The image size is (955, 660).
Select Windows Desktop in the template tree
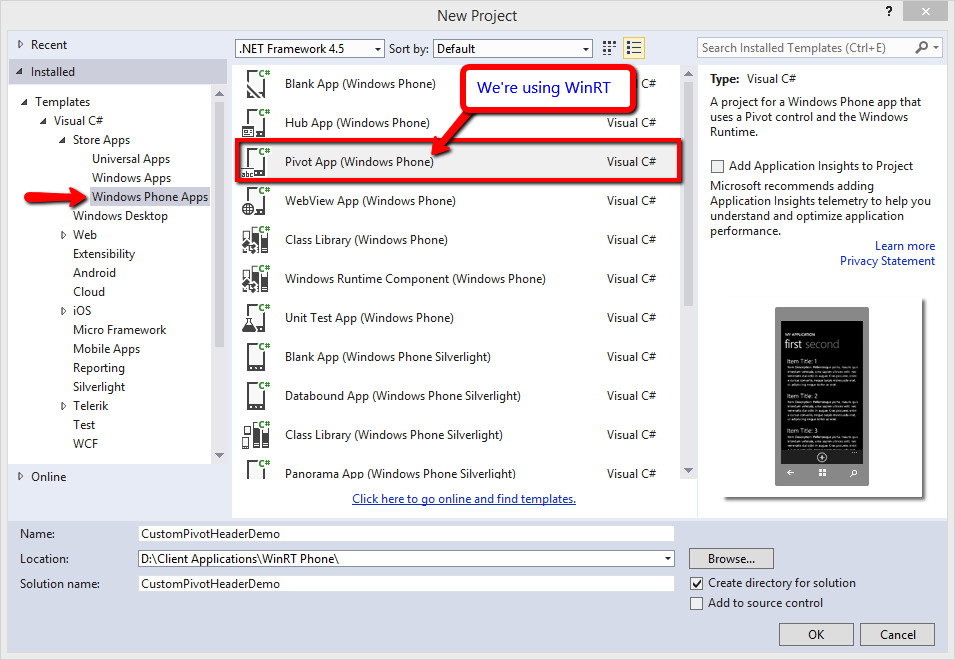point(120,216)
